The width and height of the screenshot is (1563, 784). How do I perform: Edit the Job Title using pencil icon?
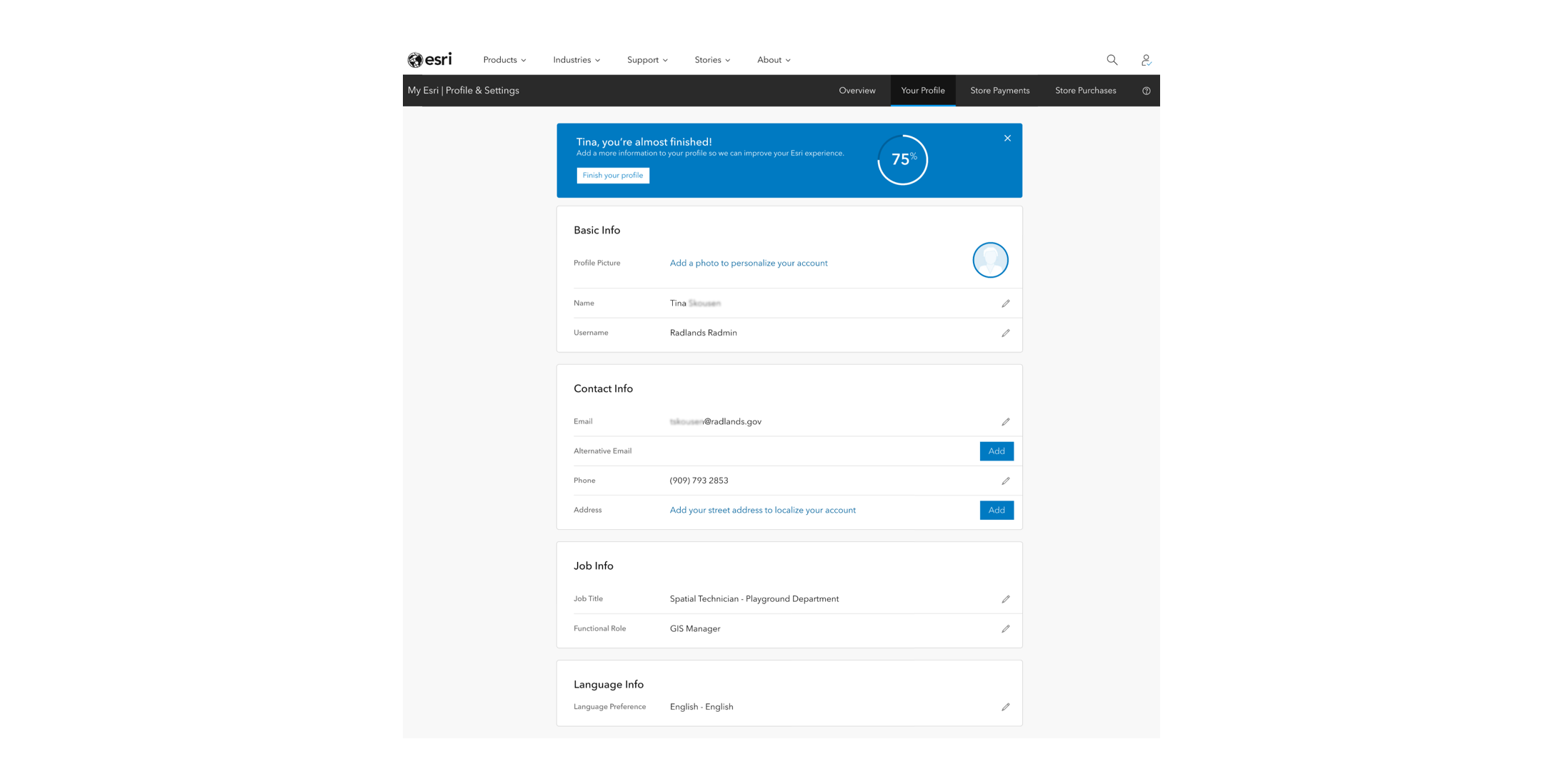click(x=1006, y=599)
